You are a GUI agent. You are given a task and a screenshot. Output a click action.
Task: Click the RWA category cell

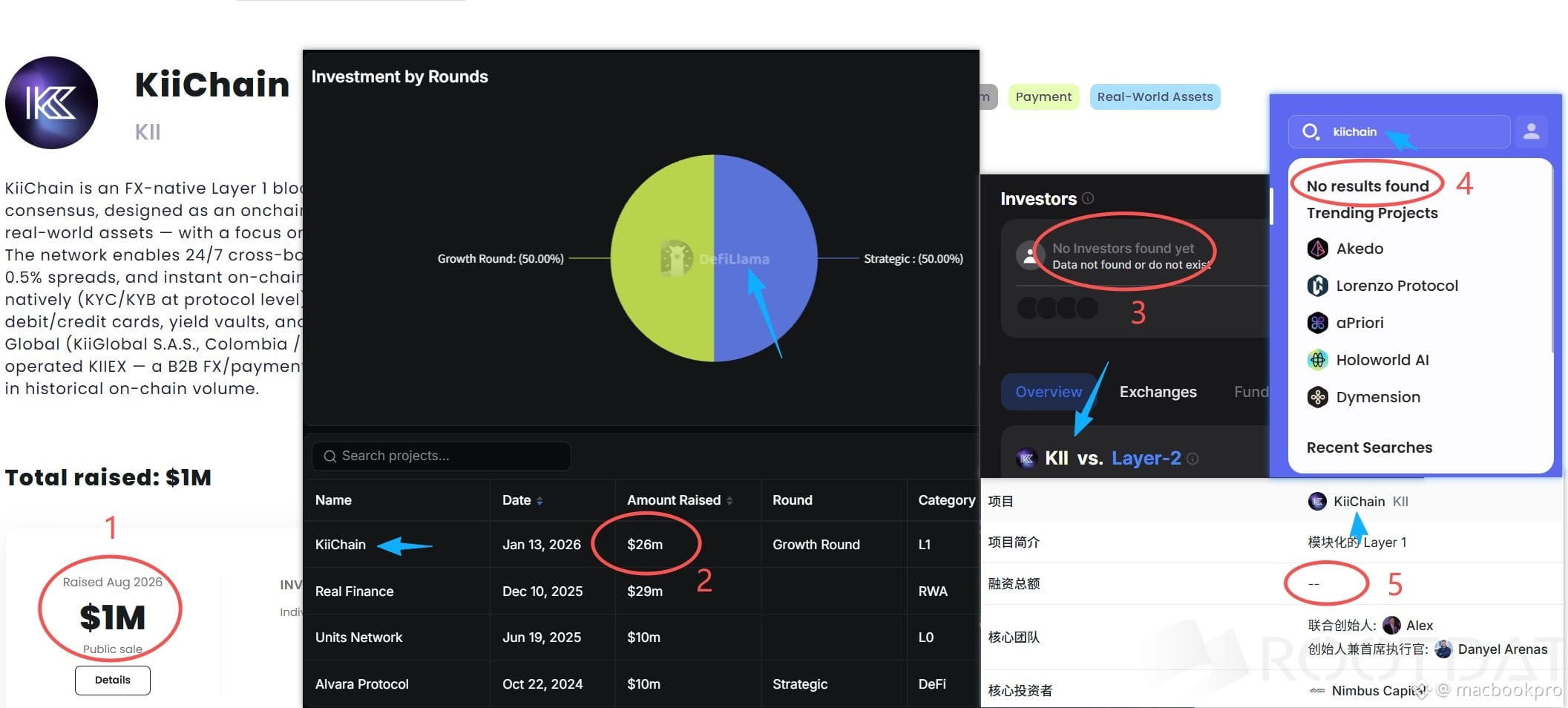point(933,591)
